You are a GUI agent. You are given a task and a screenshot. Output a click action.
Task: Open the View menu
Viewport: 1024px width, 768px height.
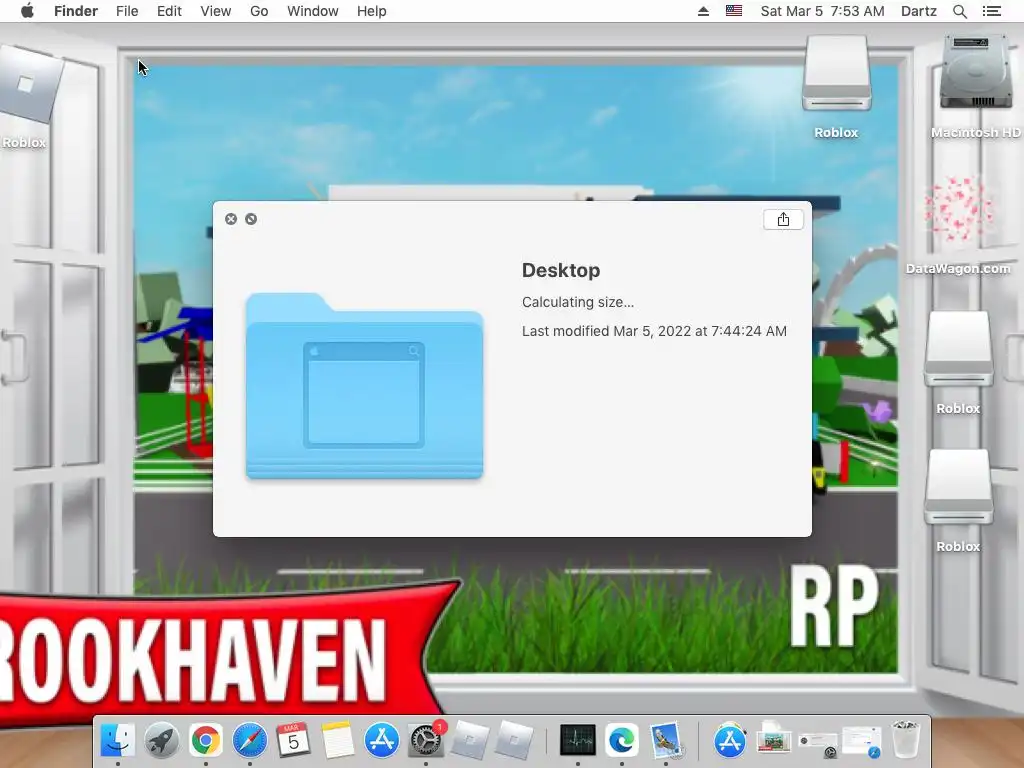point(216,11)
